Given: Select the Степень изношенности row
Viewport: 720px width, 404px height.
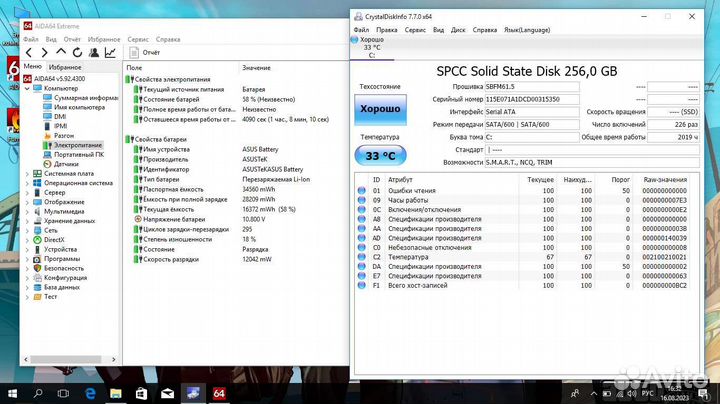Looking at the screenshot, I should 236,239.
